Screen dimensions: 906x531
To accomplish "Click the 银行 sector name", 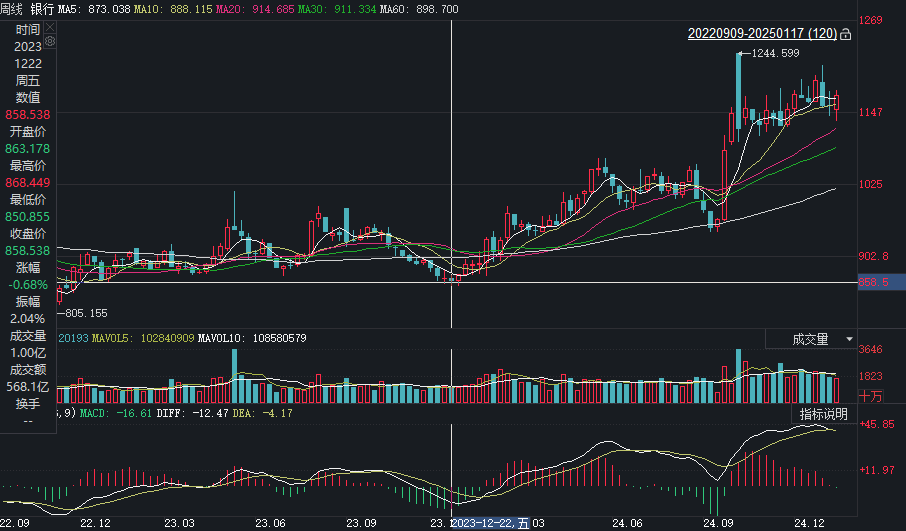I will click(42, 8).
